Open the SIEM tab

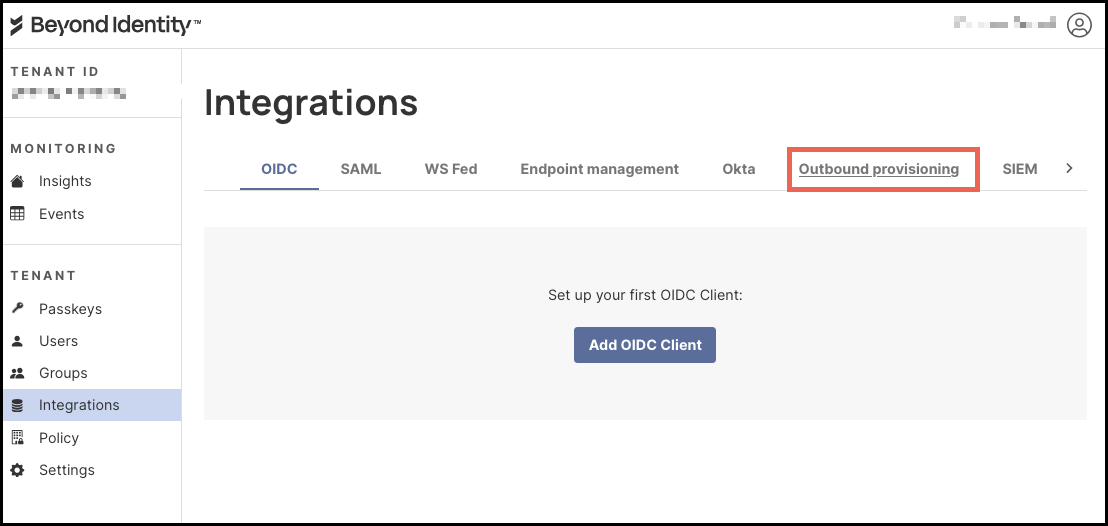pyautogui.click(x=1020, y=169)
